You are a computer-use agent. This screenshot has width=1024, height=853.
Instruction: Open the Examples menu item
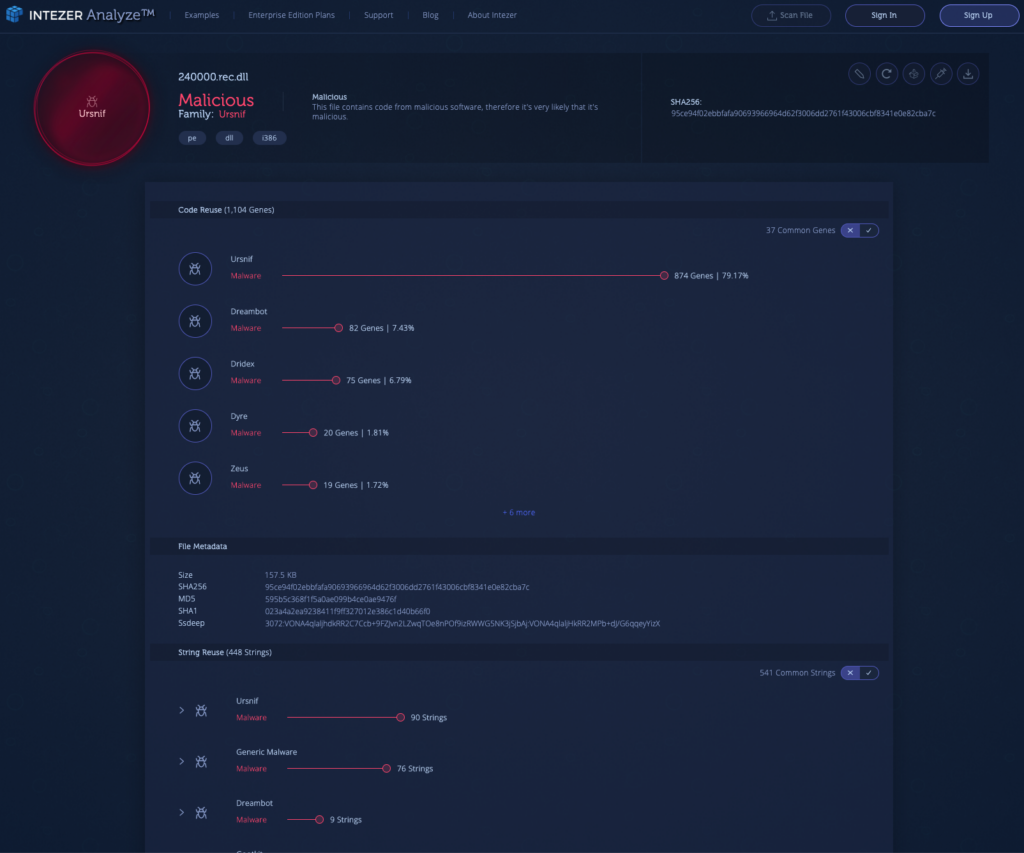pos(202,16)
